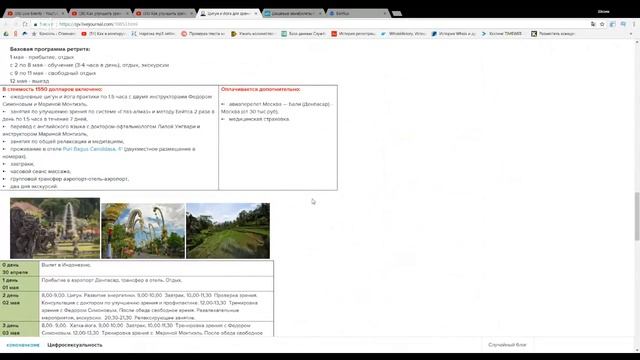This screenshot has height=360, width=640.
Task: Click the profile name in title bar
Action: pos(604,11)
